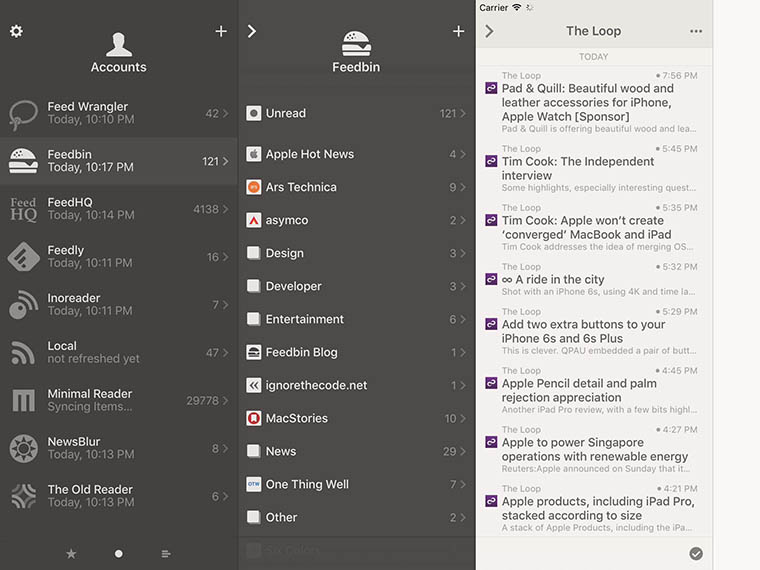760x570 pixels.
Task: Select Local account not refreshed yet
Action: 119,352
